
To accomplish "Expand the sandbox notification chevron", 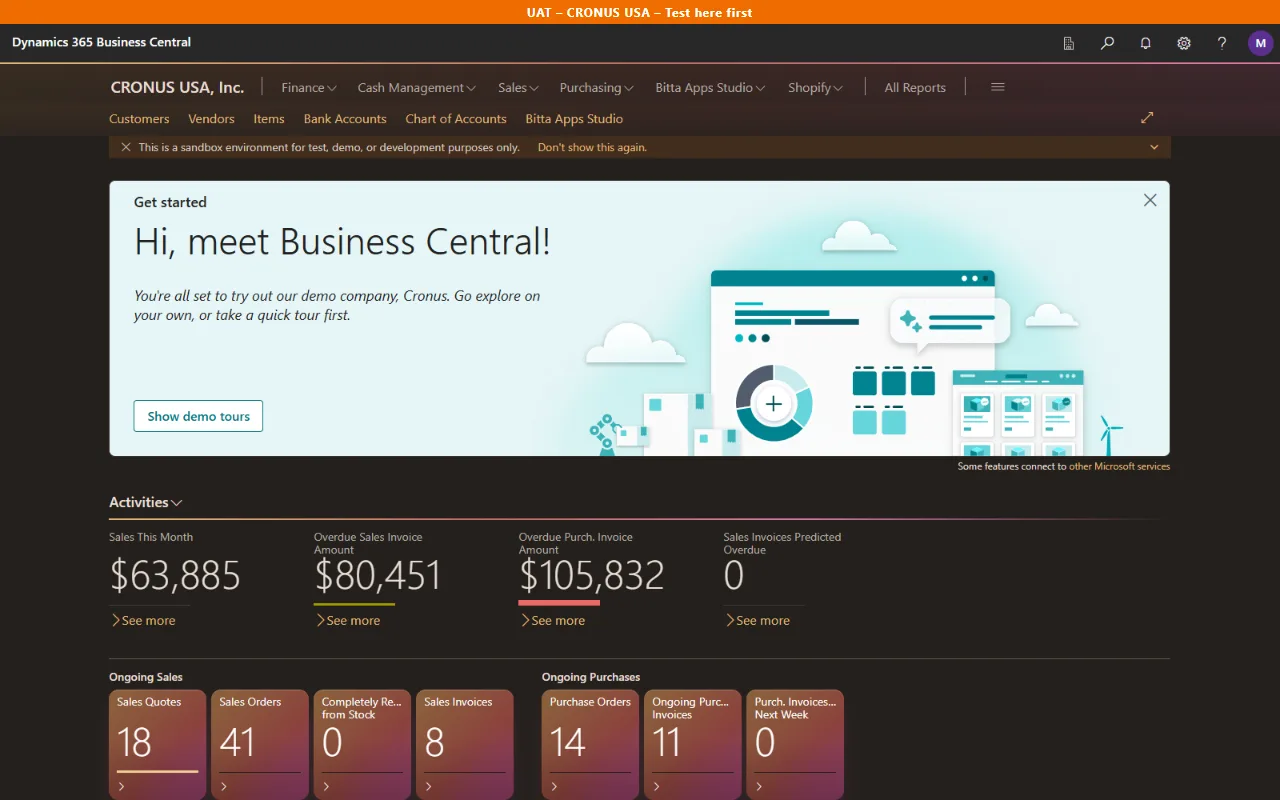I will click(1154, 147).
